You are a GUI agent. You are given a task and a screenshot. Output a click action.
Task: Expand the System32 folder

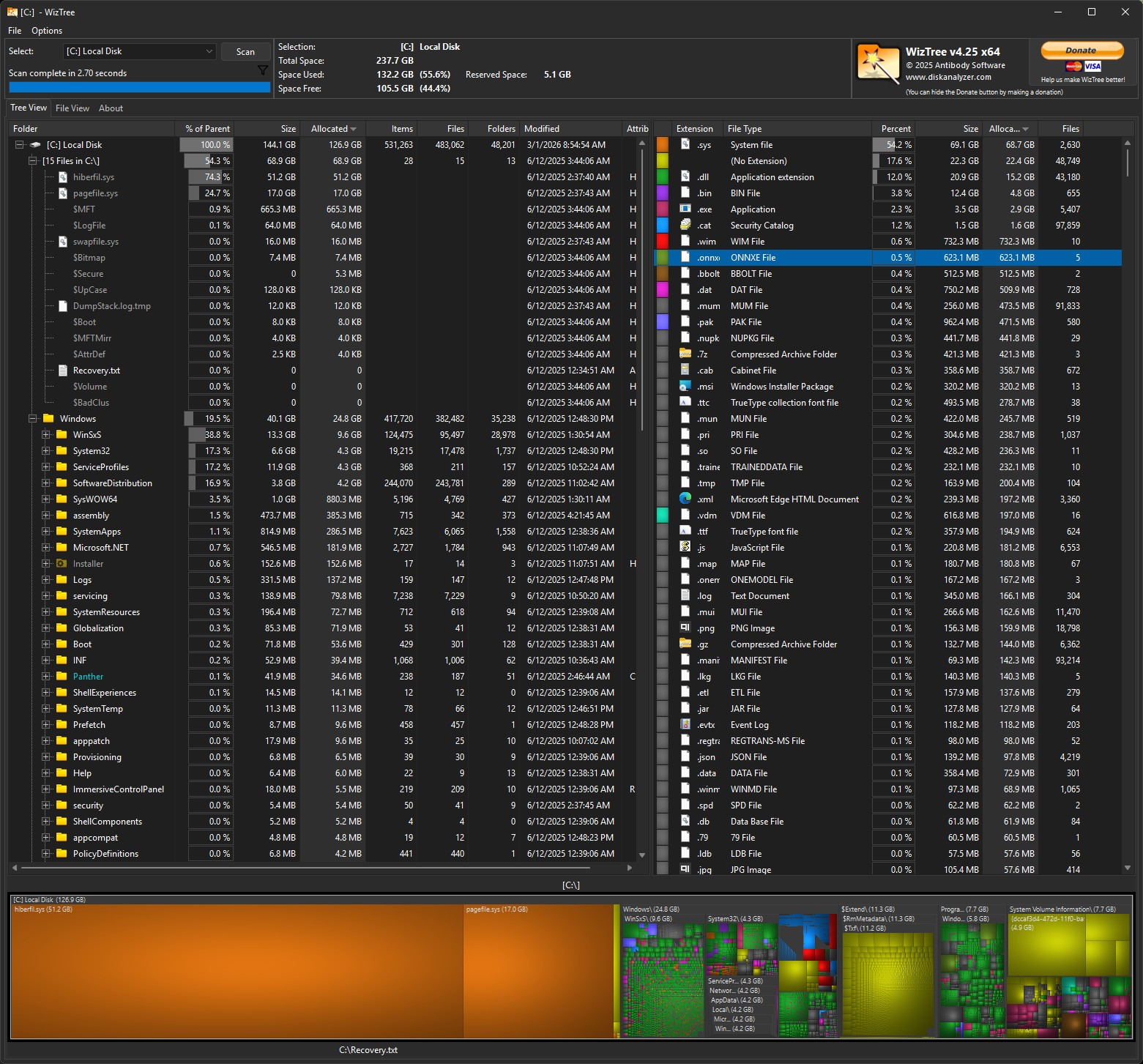coord(46,451)
